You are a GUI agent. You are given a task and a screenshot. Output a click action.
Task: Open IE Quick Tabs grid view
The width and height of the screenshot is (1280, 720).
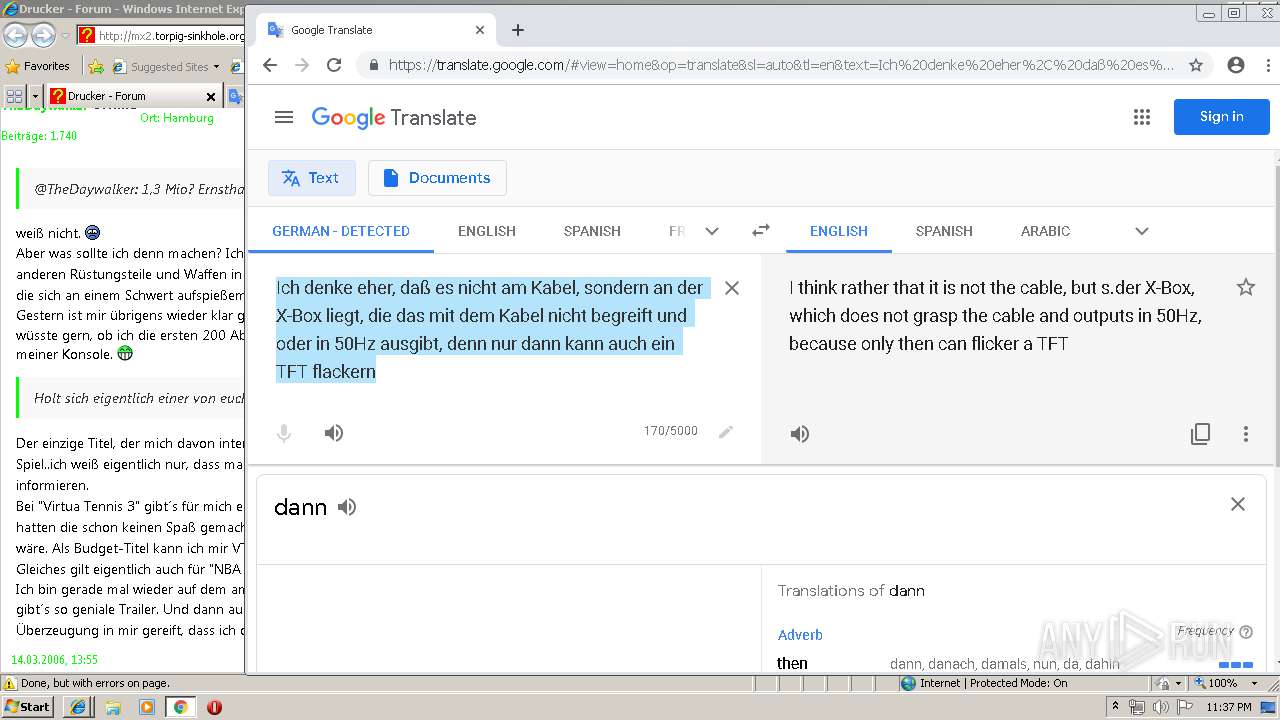click(15, 96)
